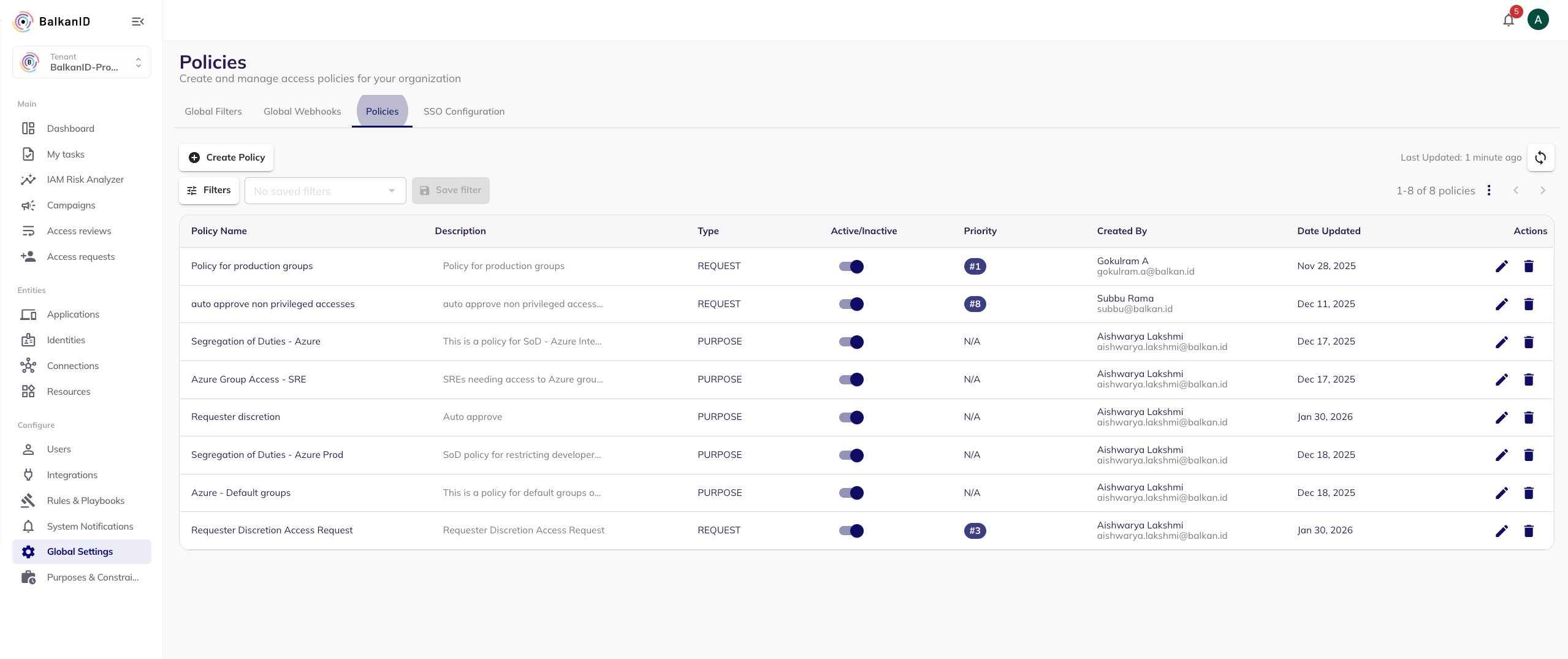Viewport: 1568px width, 659px height.
Task: Refresh the policies list
Action: point(1540,158)
